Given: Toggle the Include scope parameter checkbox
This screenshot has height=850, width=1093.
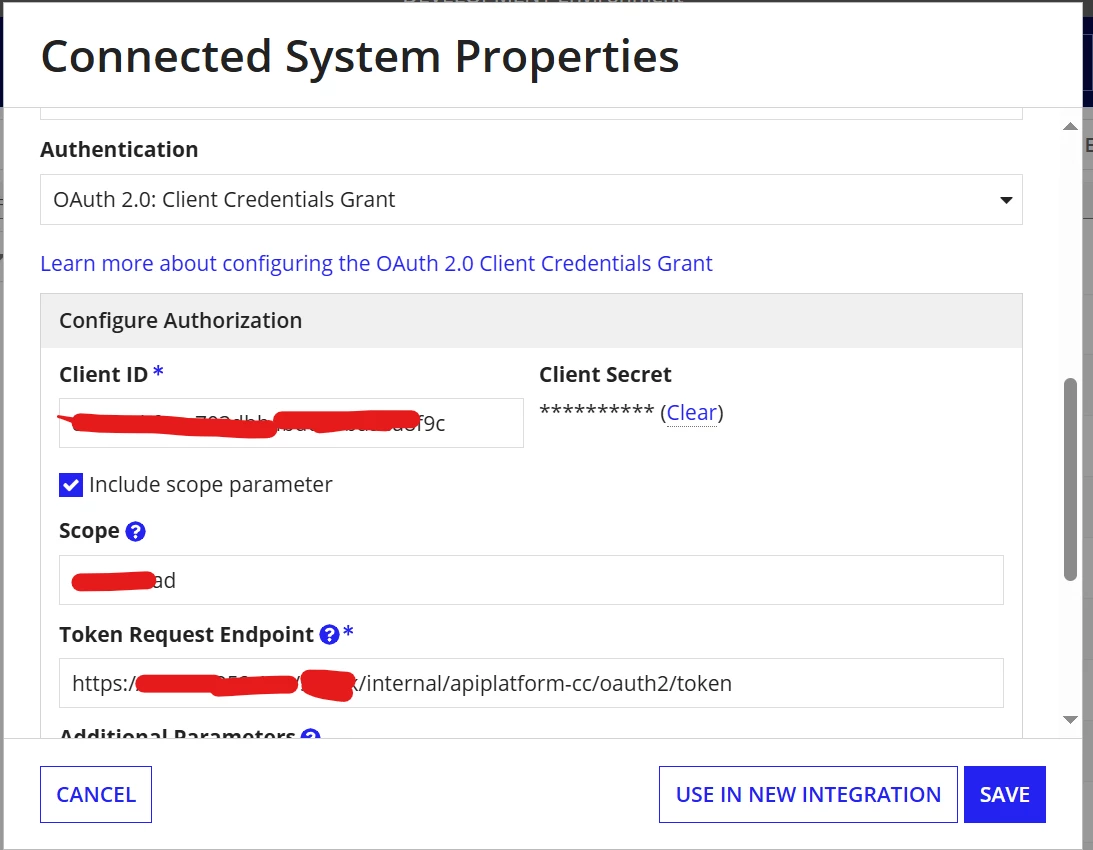Looking at the screenshot, I should point(71,485).
